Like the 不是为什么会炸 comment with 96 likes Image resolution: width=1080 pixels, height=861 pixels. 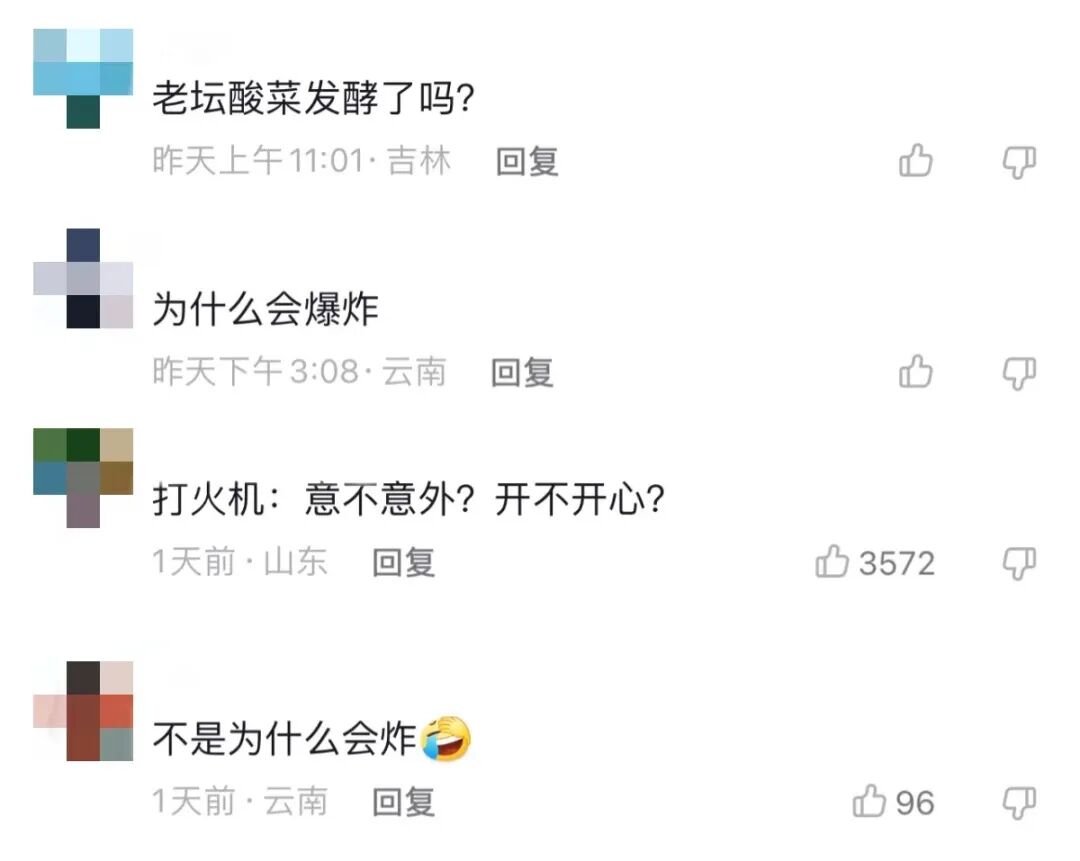click(x=869, y=801)
